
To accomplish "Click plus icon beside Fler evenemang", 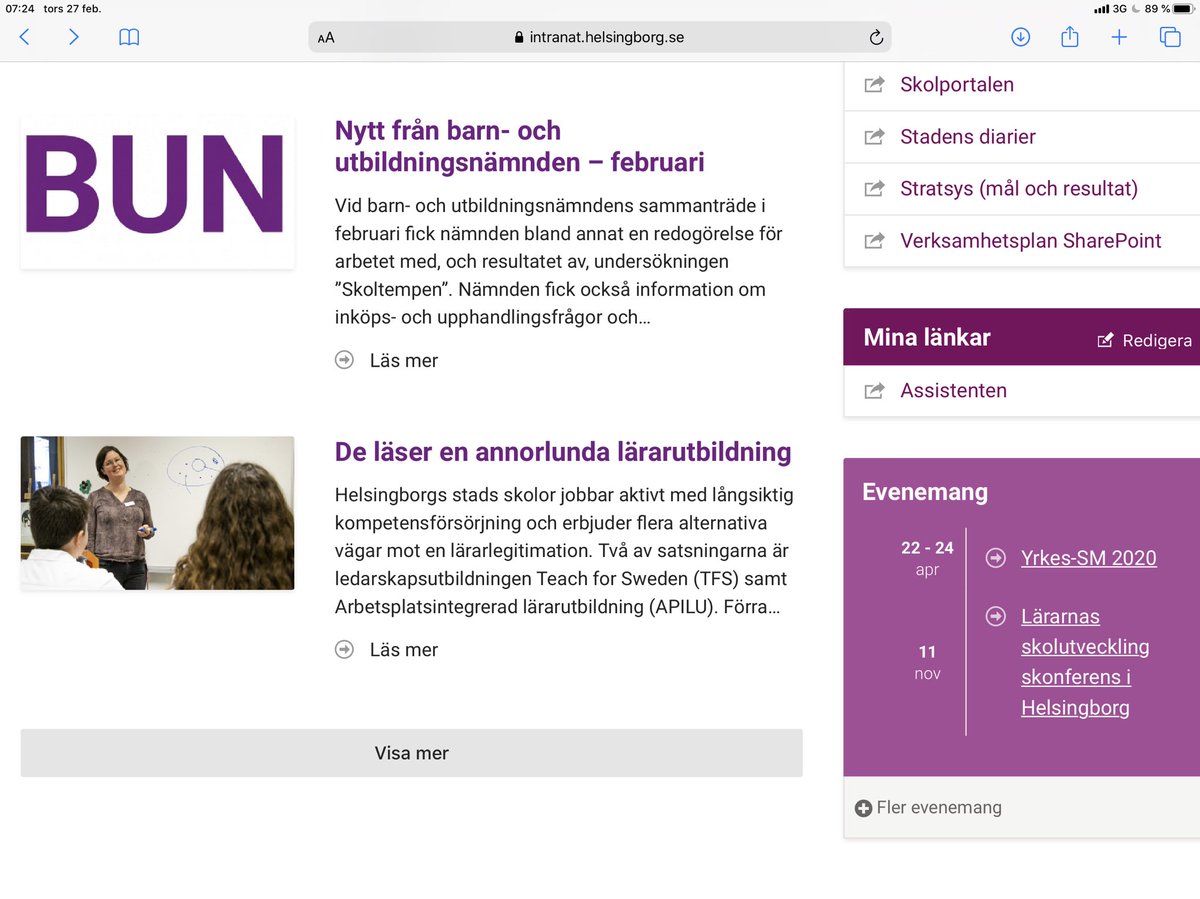I will (x=863, y=808).
